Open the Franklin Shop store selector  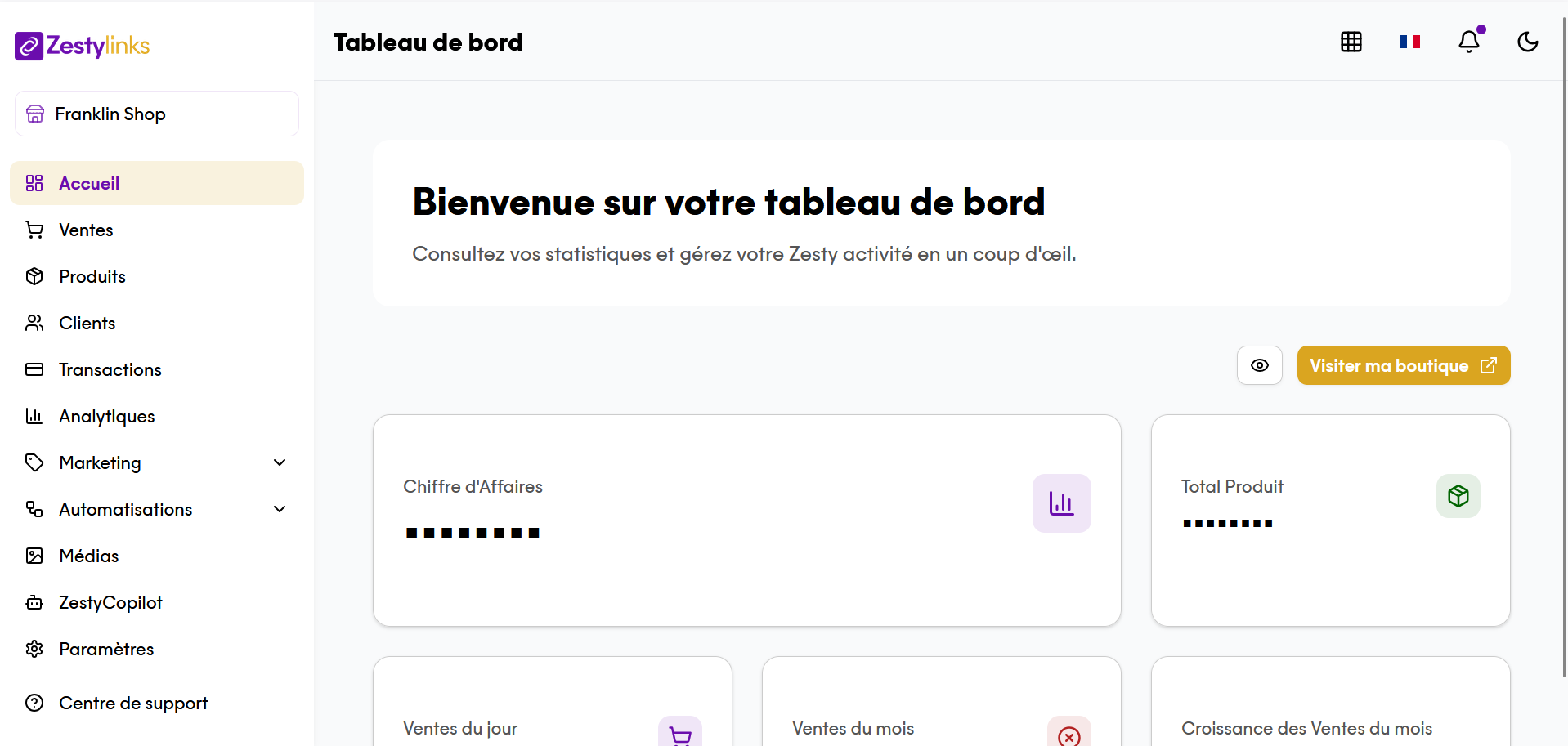157,114
